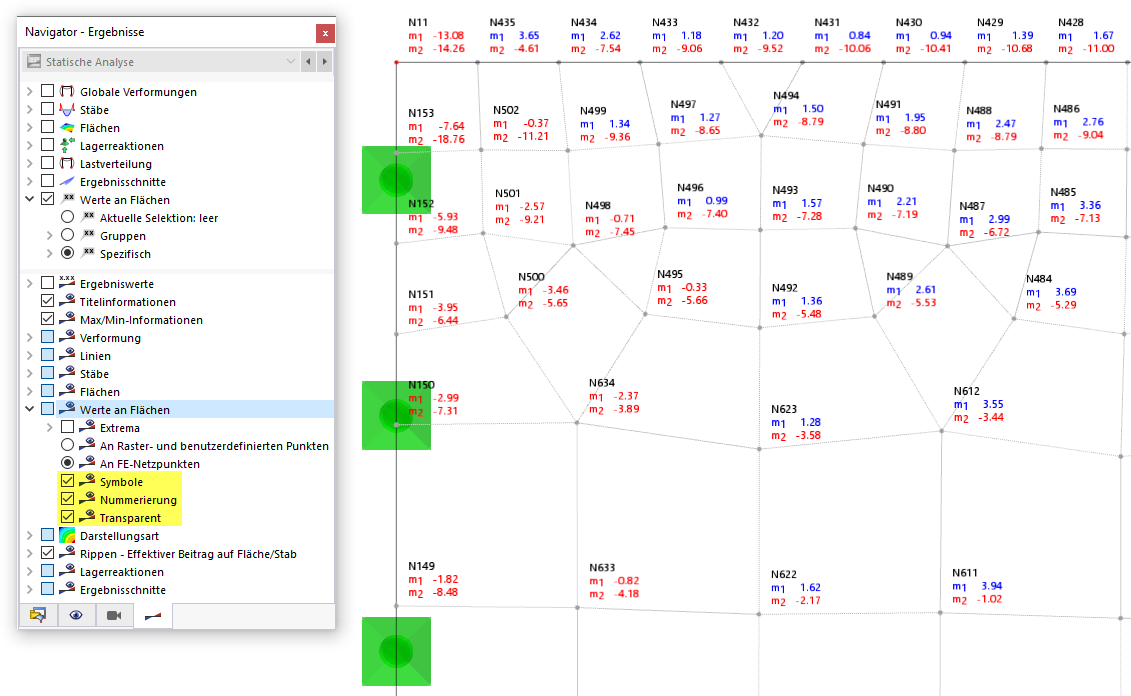Click the node label N11
Screen dimensions: 1131x696
tap(418, 22)
